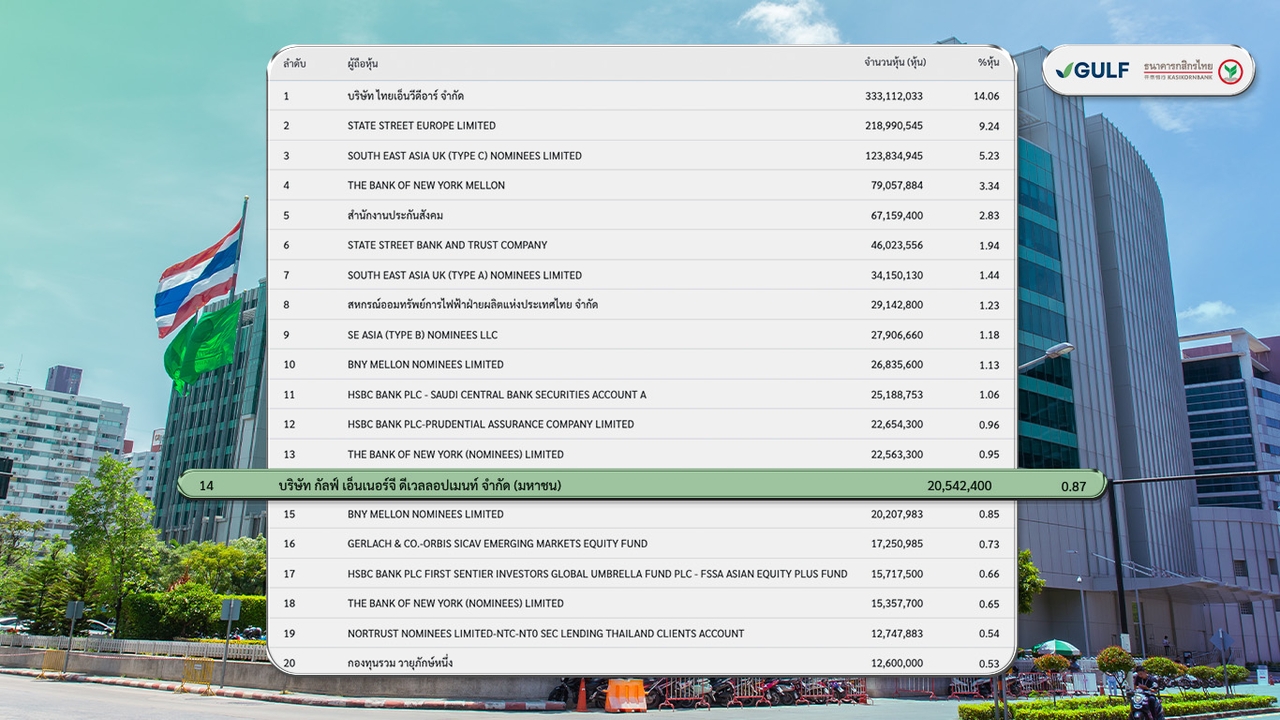The width and height of the screenshot is (1280, 720).
Task: Select HSBC FIRST SENTIER INVESTORS fund row
Action: point(642,574)
